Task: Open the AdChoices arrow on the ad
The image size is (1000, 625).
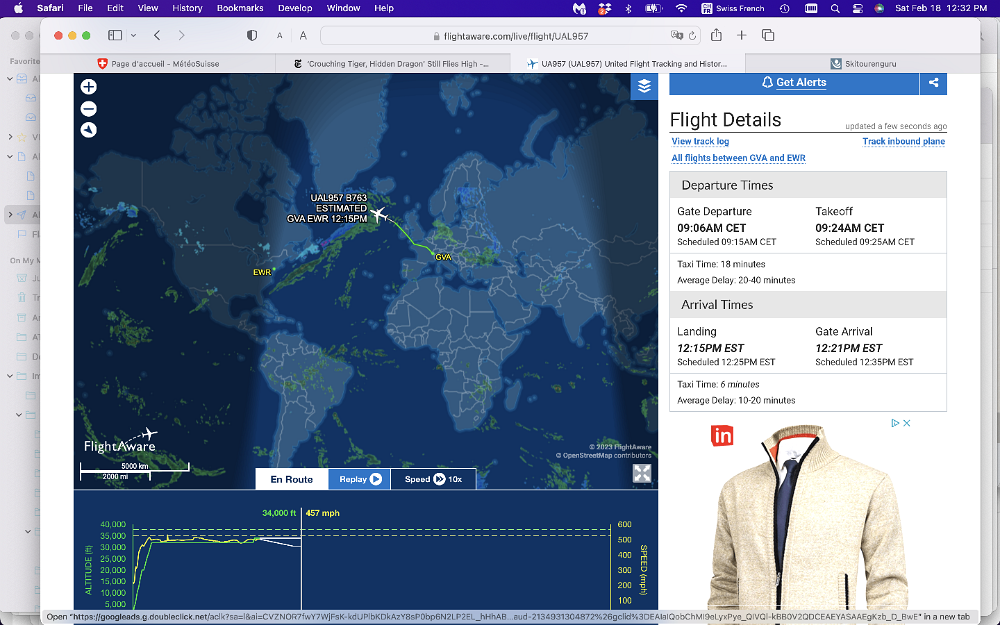Action: click(x=896, y=423)
